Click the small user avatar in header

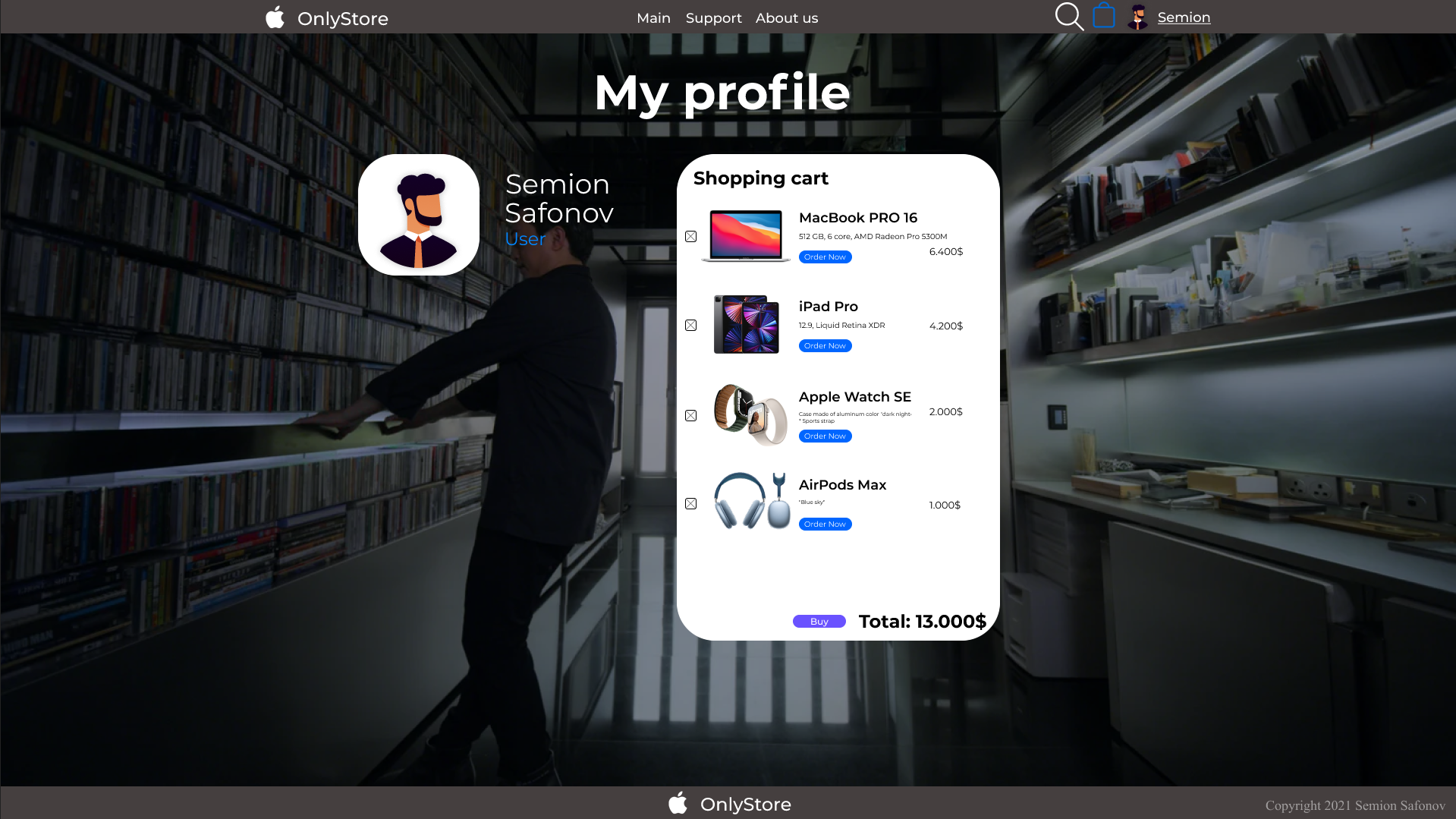1137,17
